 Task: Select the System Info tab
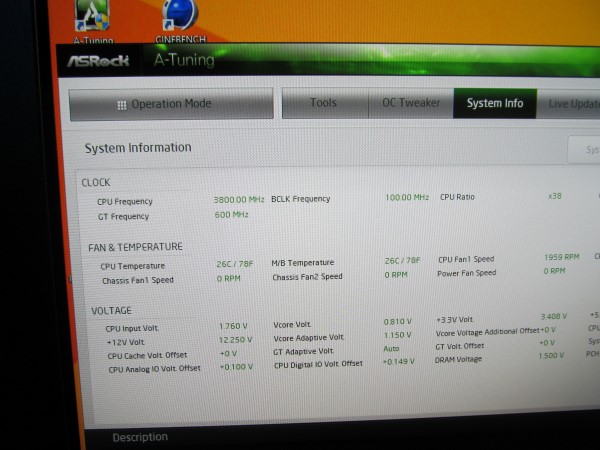pos(495,103)
